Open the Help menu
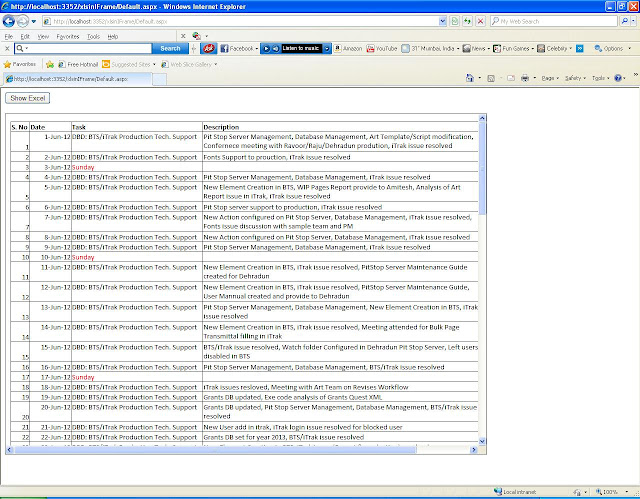640x499 pixels. (113, 36)
